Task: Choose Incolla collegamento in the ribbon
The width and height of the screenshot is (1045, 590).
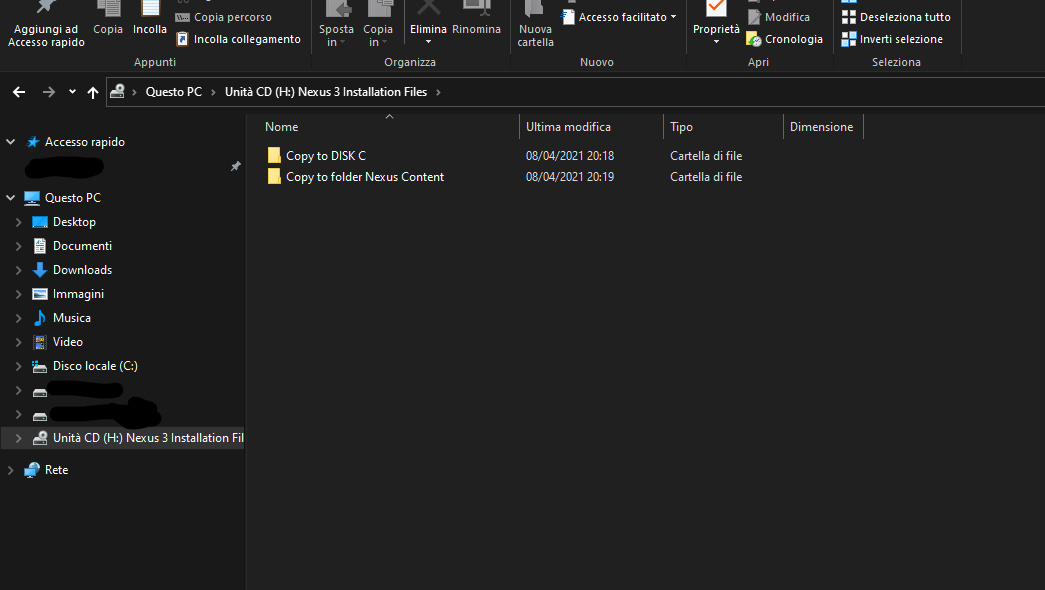Action: (x=238, y=39)
